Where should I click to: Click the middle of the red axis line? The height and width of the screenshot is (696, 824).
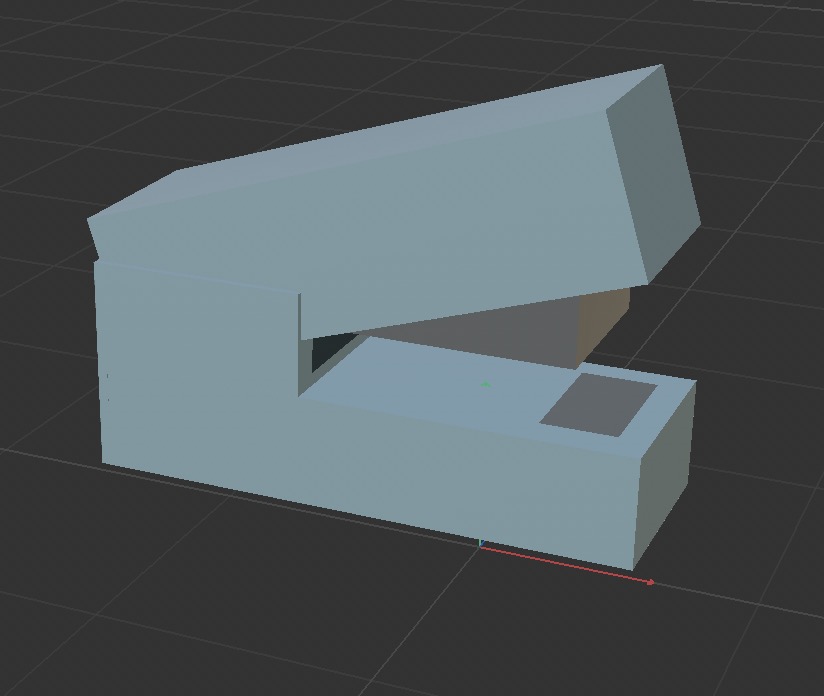[565, 564]
